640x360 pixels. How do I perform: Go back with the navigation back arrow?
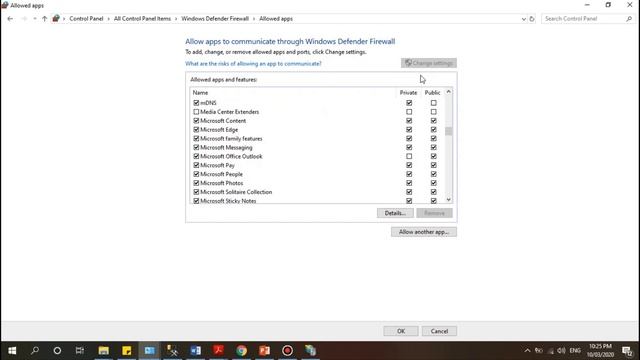click(10, 19)
